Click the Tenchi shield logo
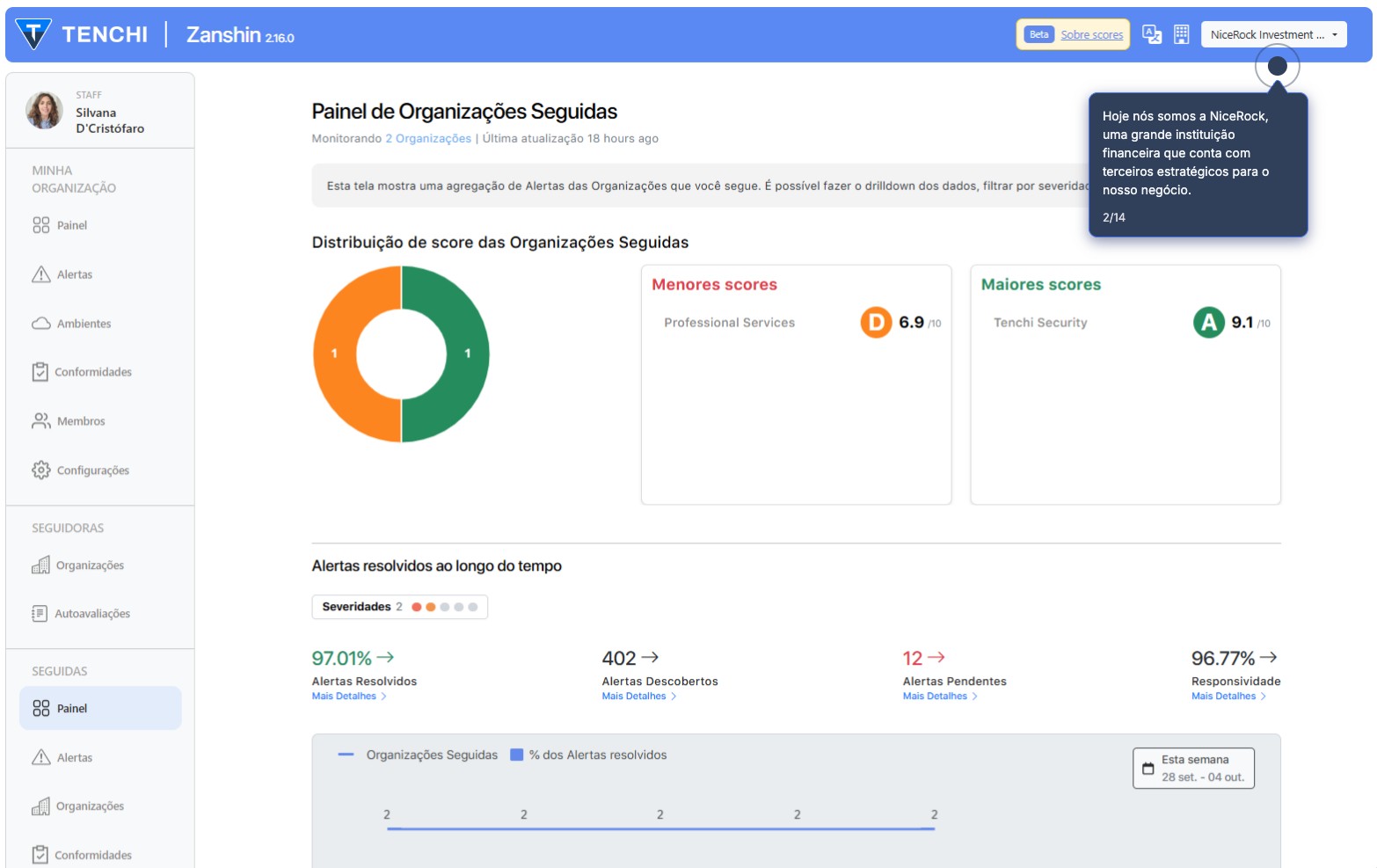This screenshot has height=868, width=1377. (33, 34)
